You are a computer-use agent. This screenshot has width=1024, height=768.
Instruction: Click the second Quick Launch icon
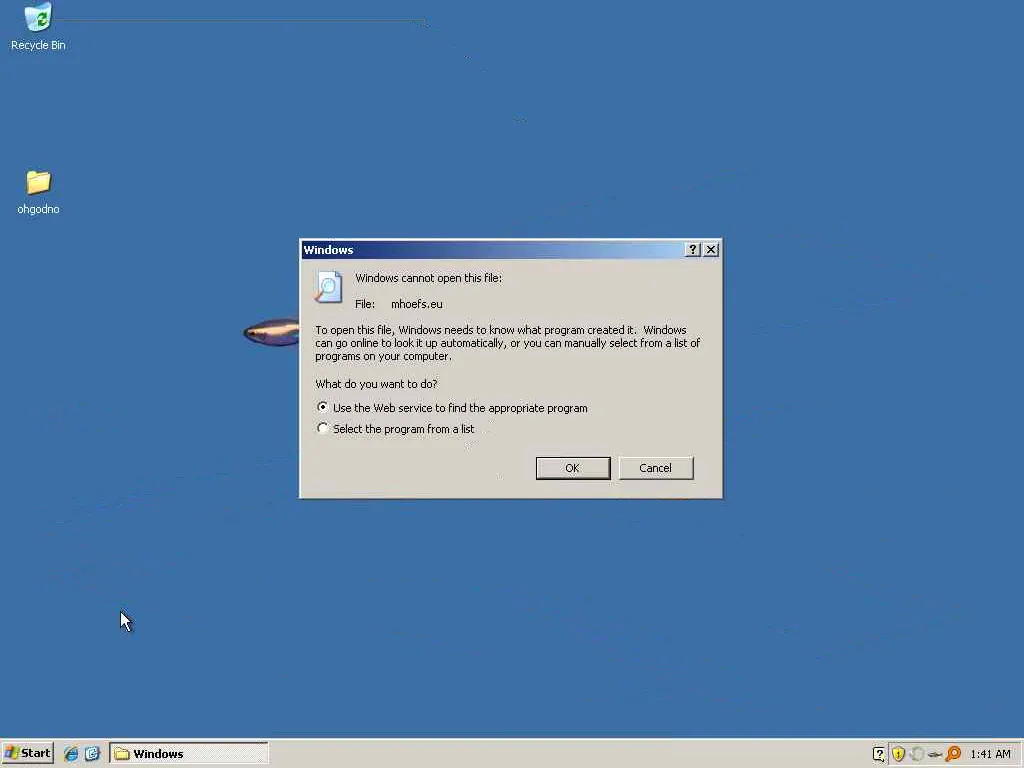click(92, 754)
